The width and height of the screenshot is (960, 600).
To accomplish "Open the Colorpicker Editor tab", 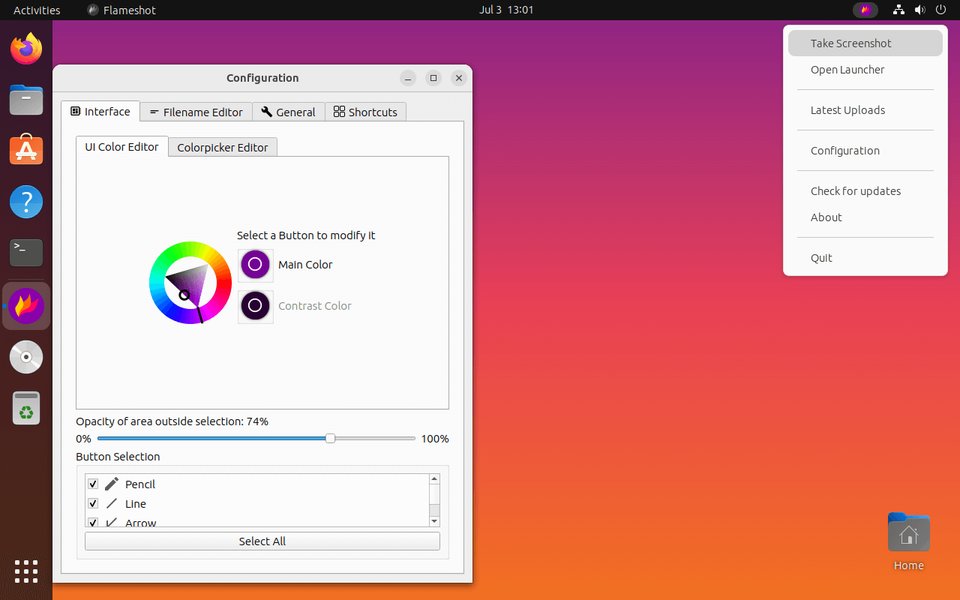I will (x=222, y=148).
